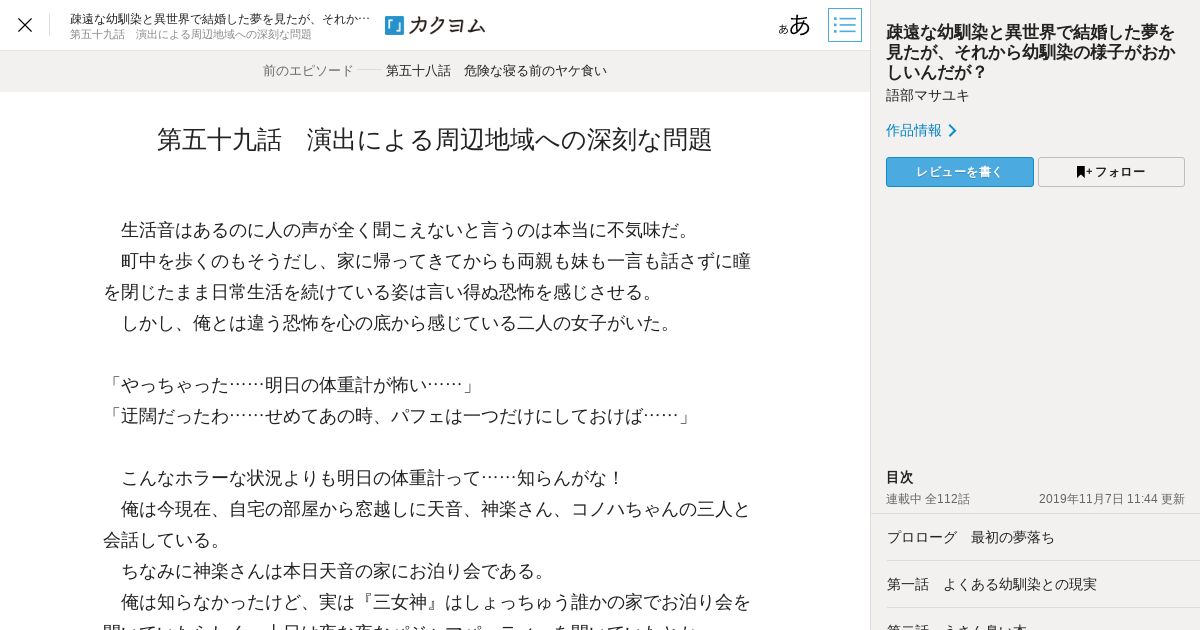Image resolution: width=1200 pixels, height=630 pixels.
Task: Click the line beginning こんなホラーな状況
Action: [372, 478]
